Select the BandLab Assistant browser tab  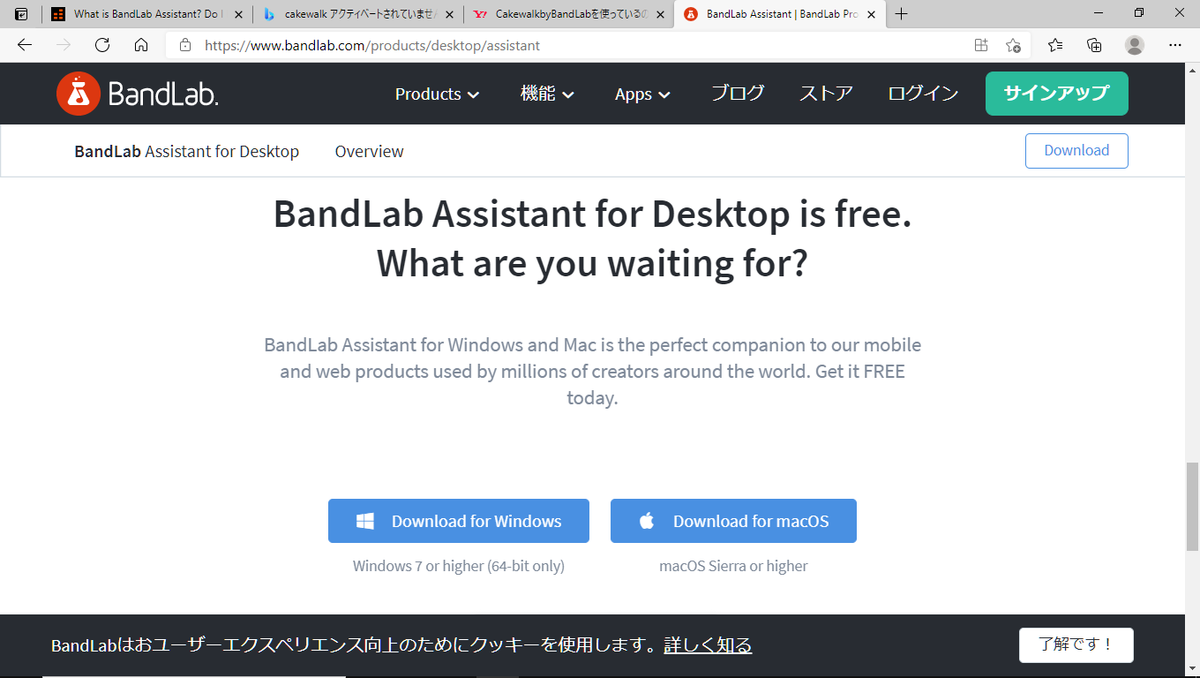click(x=780, y=14)
